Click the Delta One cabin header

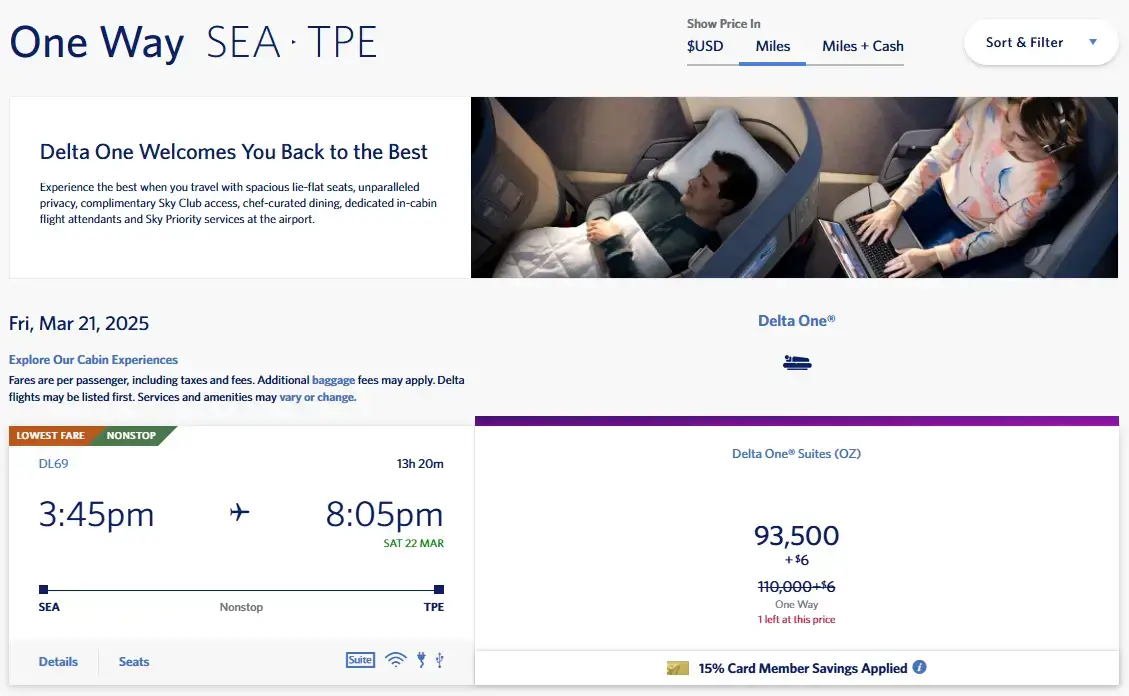coord(796,321)
